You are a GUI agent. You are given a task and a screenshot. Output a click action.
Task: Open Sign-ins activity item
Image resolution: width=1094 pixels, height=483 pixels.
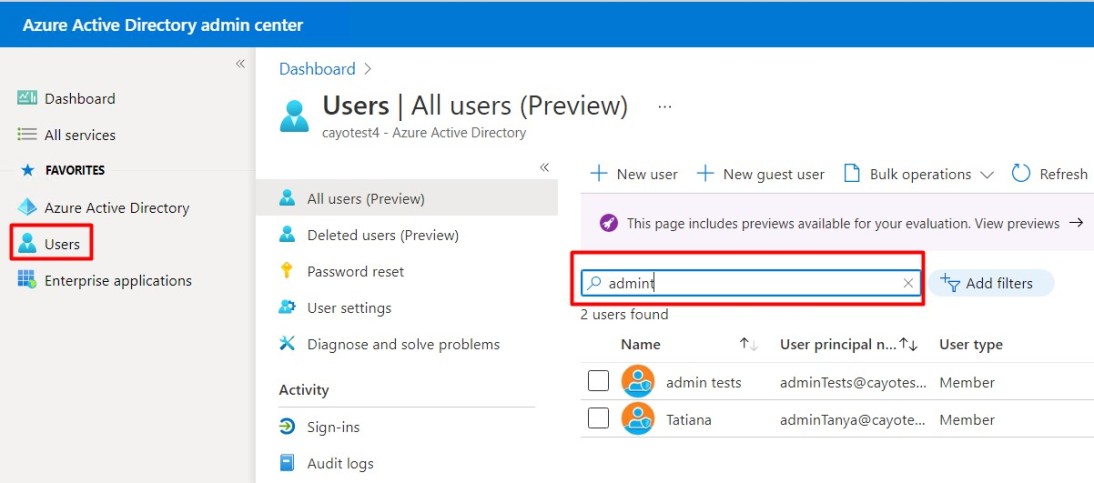tap(333, 426)
